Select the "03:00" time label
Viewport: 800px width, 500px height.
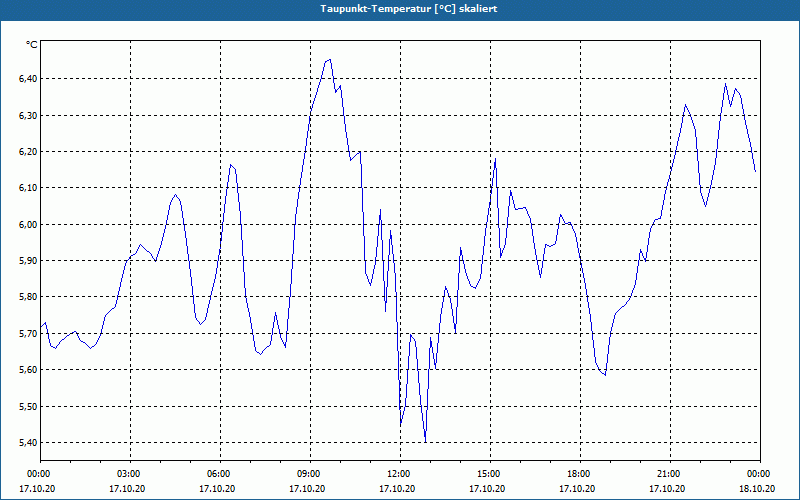click(x=127, y=474)
